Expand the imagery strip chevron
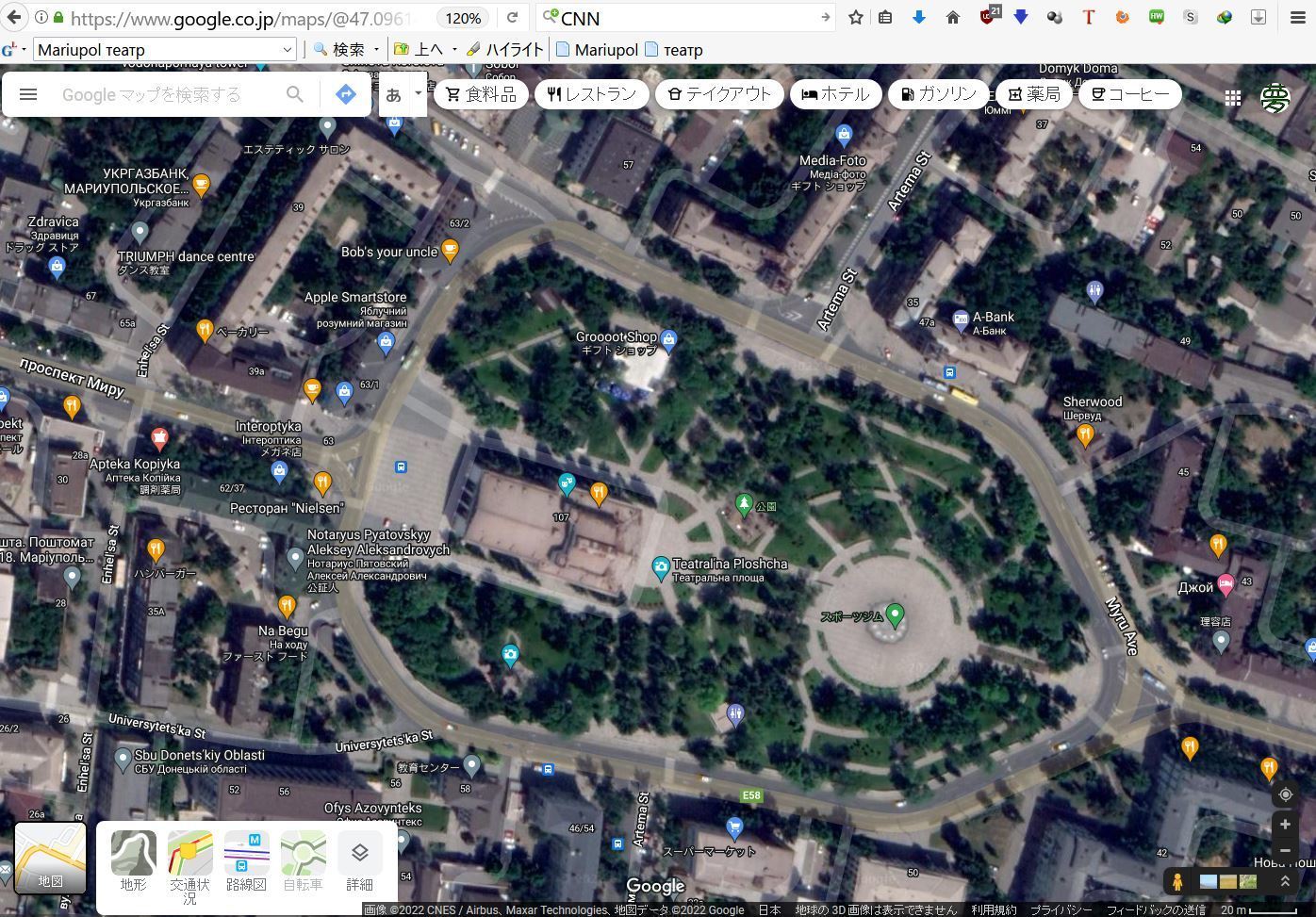The height and width of the screenshot is (917, 1316). [x=1284, y=881]
